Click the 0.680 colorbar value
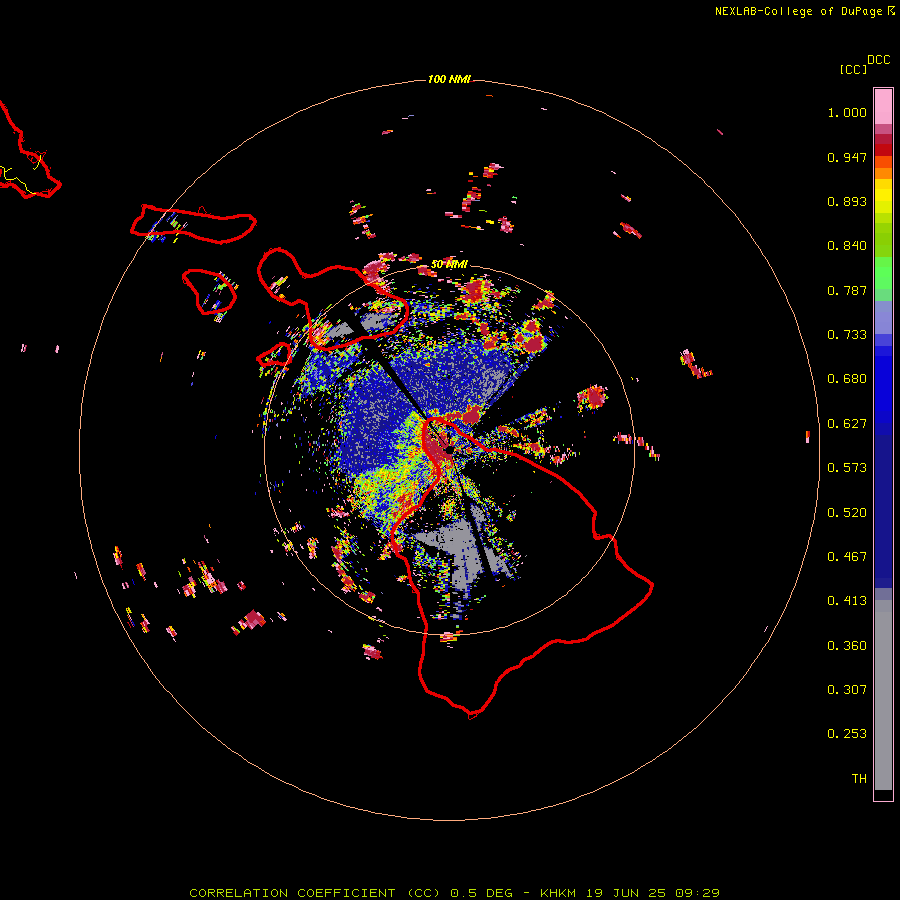Viewport: 900px width, 900px height. pyautogui.click(x=847, y=379)
